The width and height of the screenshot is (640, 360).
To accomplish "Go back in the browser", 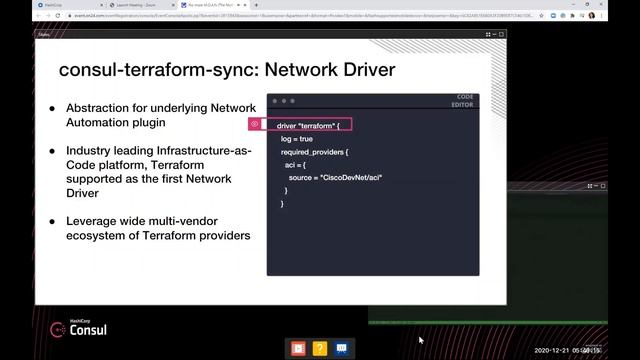I will coord(38,16).
